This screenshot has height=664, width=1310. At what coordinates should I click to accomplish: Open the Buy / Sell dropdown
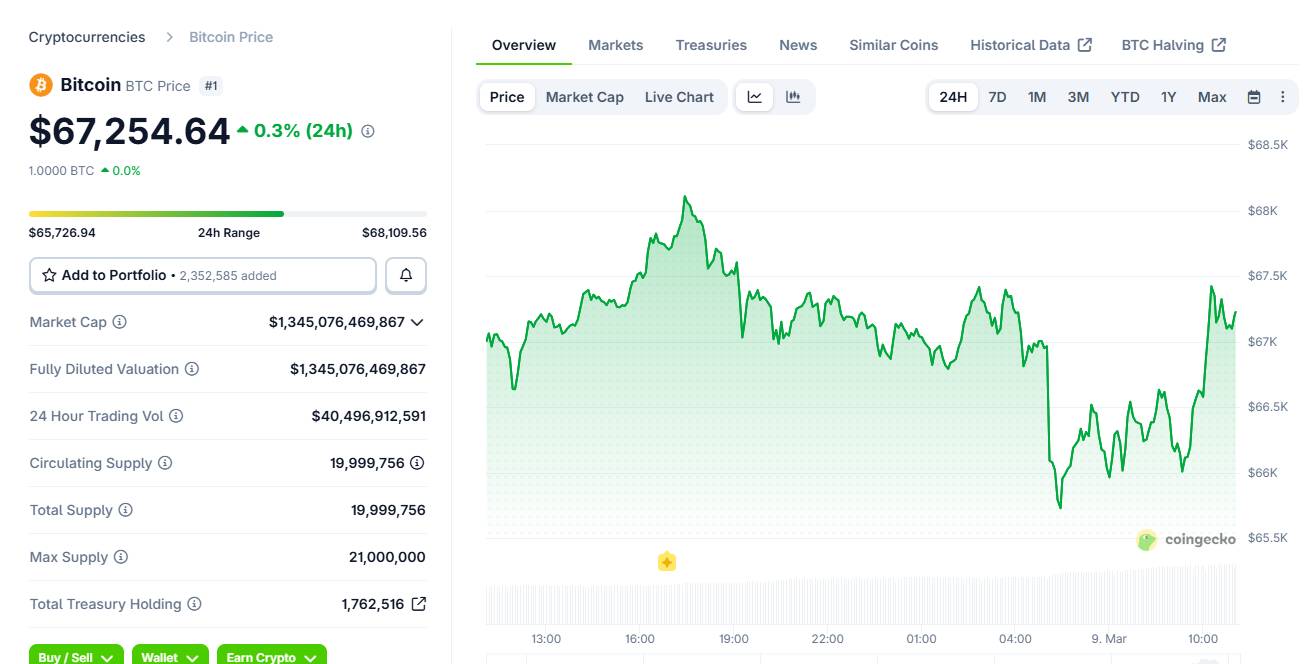click(76, 656)
